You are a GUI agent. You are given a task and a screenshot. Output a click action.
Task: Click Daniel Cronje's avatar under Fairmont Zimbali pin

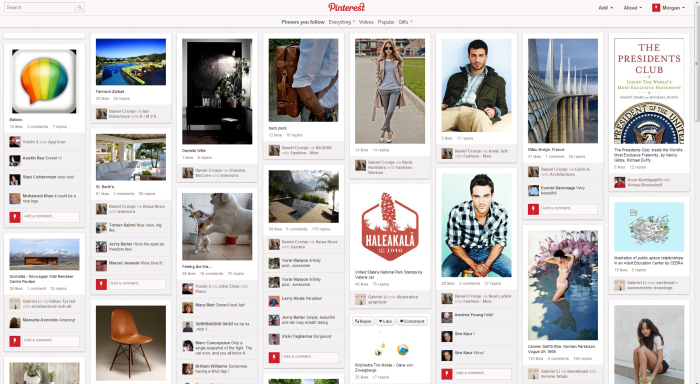(101, 113)
